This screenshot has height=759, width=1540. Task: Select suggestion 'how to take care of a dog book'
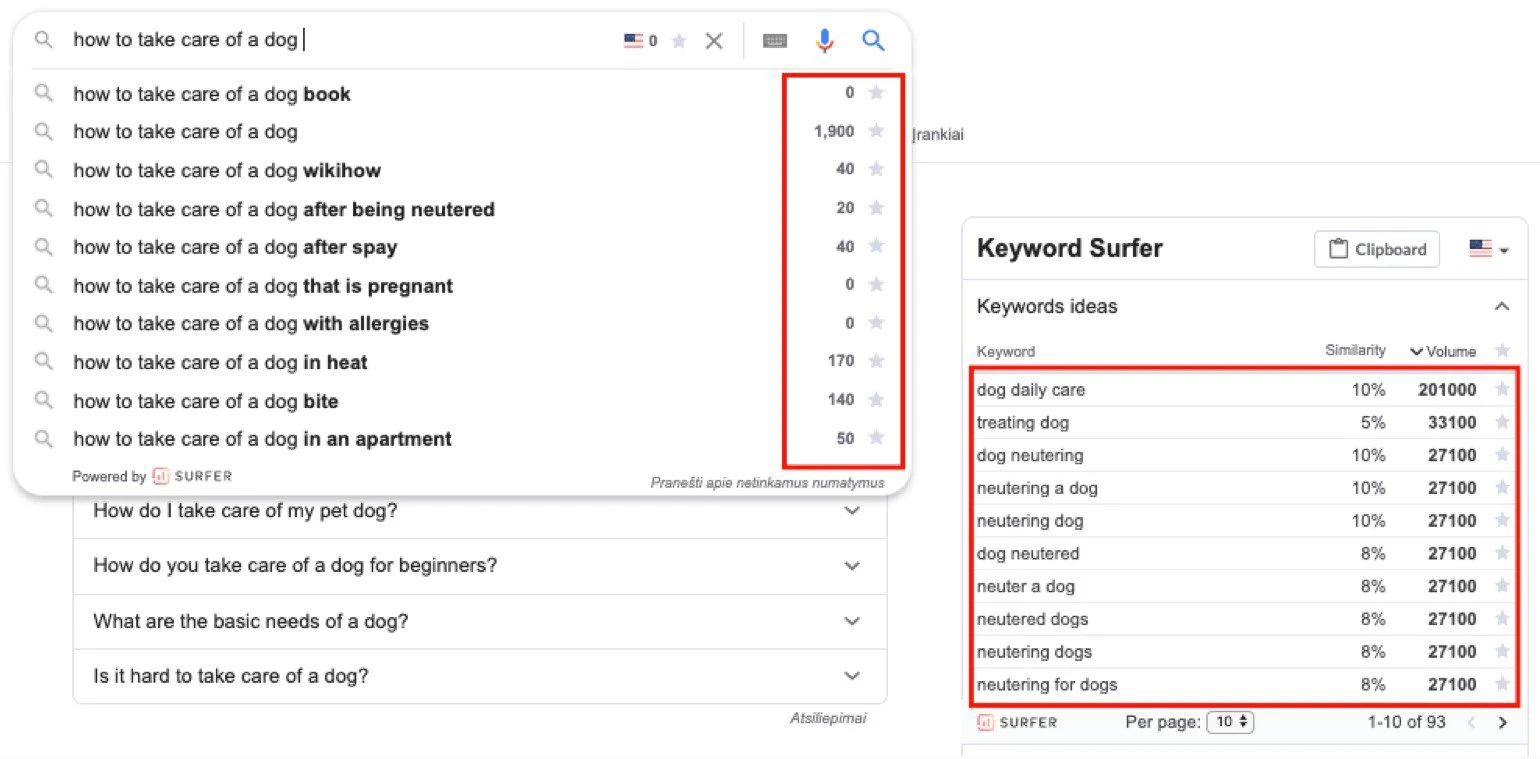coord(212,95)
